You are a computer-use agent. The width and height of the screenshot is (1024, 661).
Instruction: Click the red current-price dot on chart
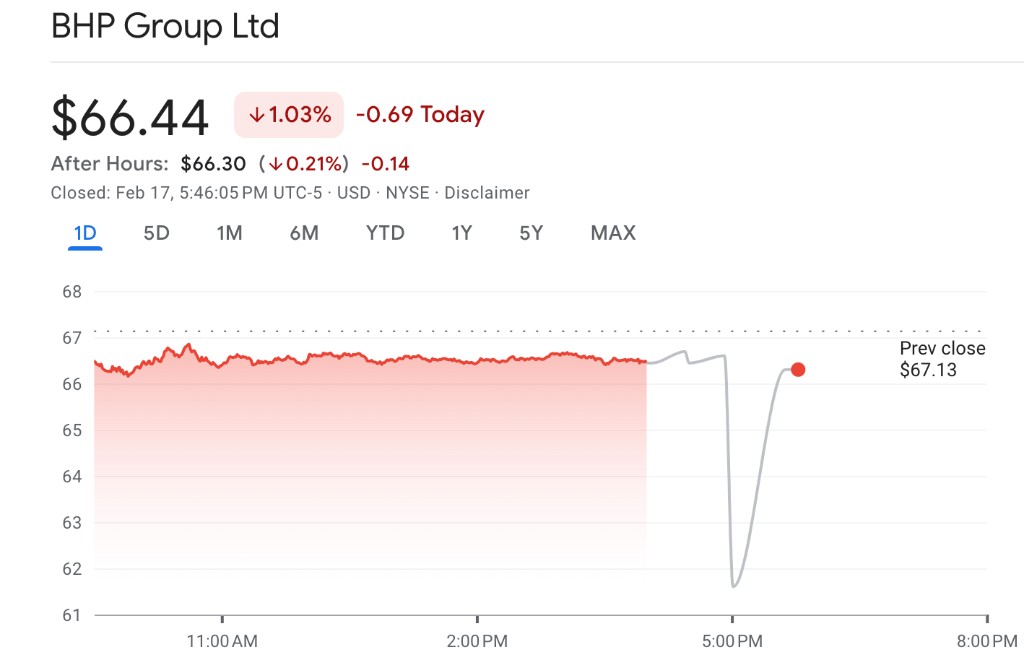[798, 370]
